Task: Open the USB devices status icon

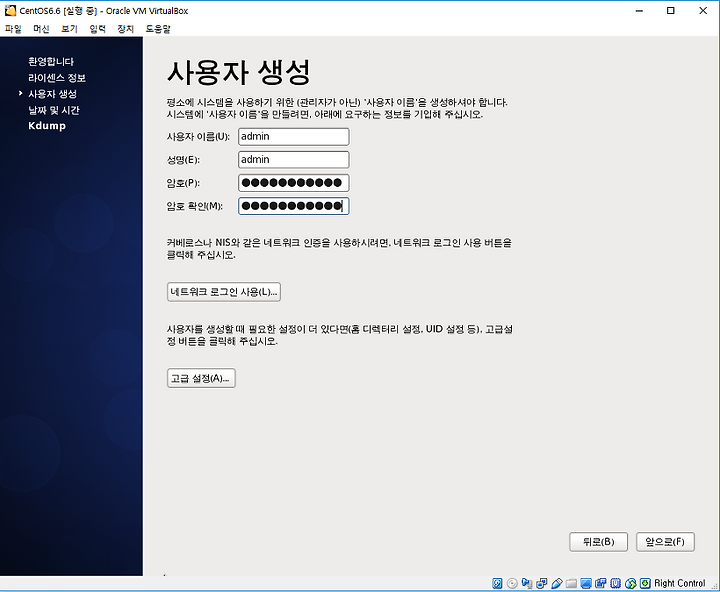Action: tap(557, 583)
